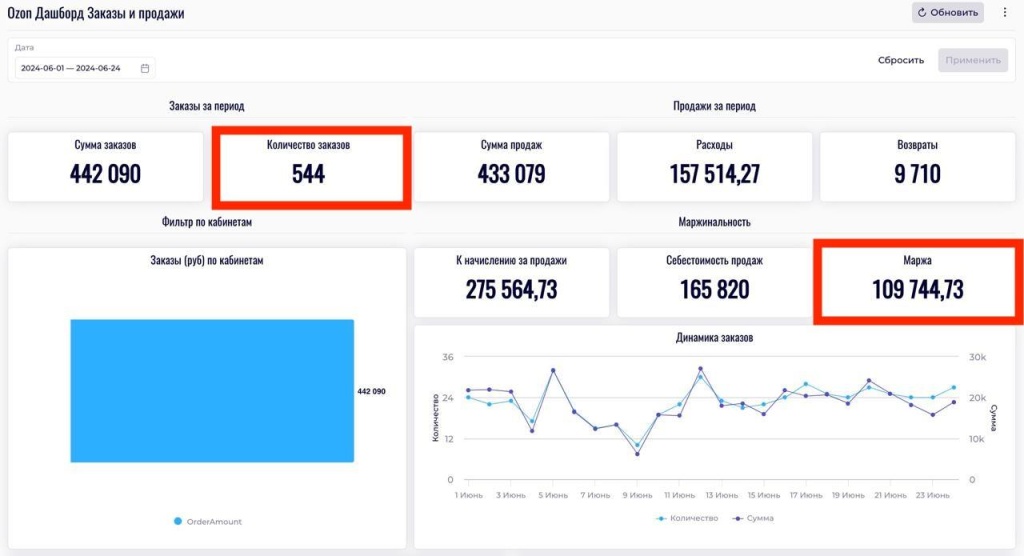Open the calendar icon in date field
Viewport: 1024px width, 556px height.
click(145, 68)
